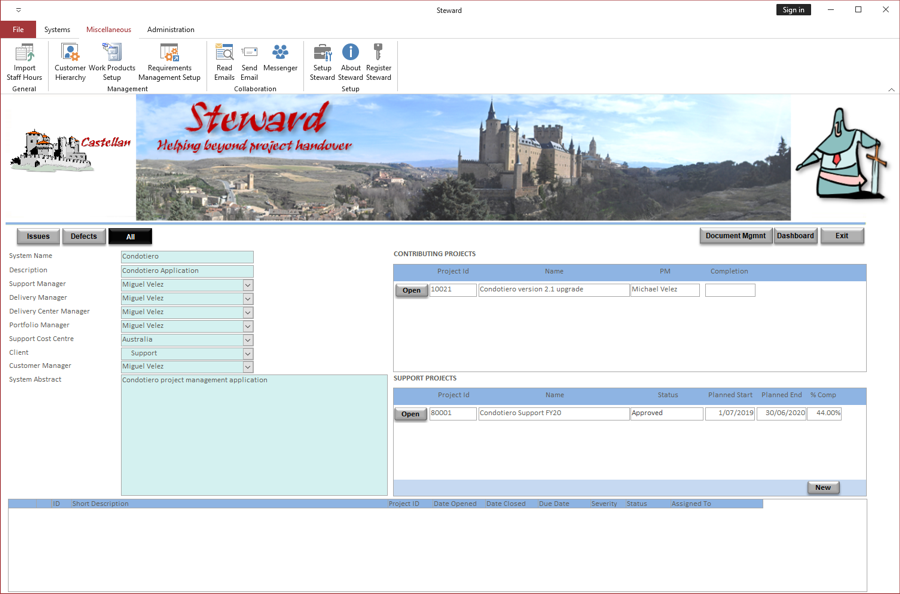Open Register Steward key
The width and height of the screenshot is (900, 594).
coord(378,62)
